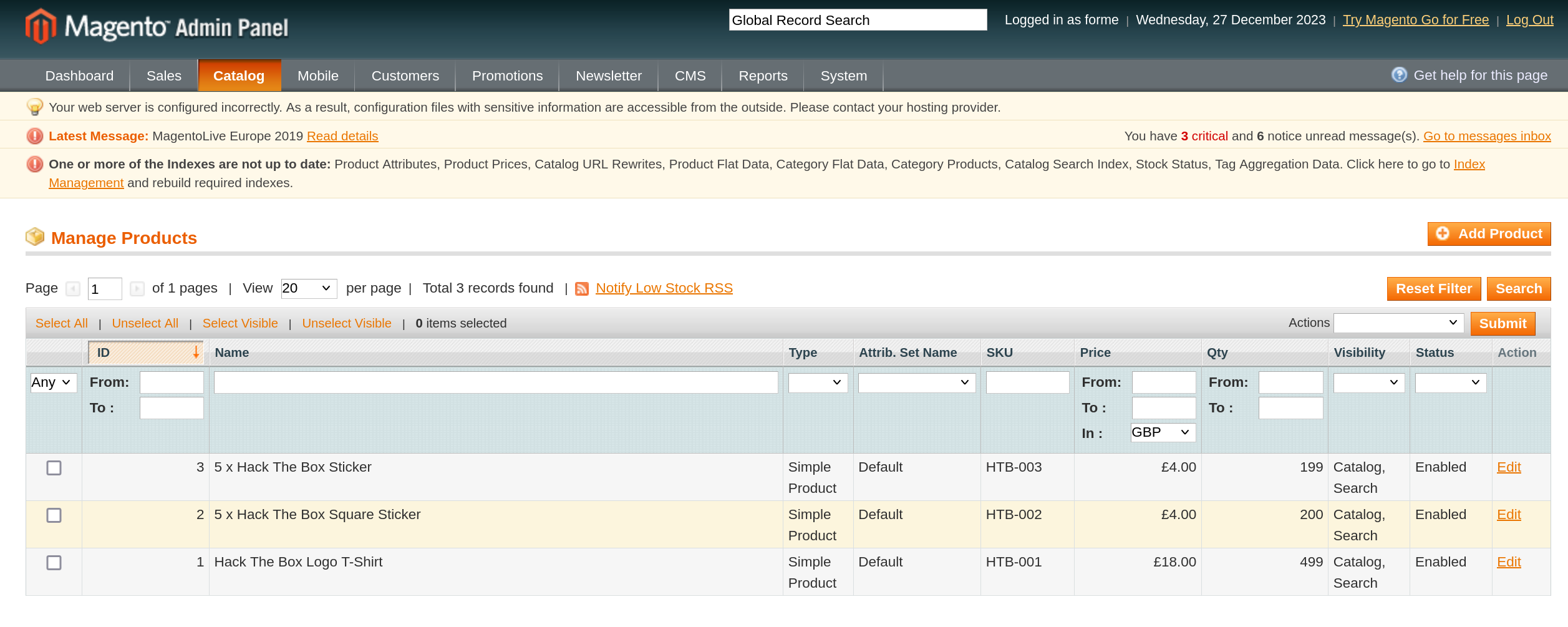This screenshot has height=627, width=1568.
Task: Open the Mobile menu
Action: [x=318, y=75]
